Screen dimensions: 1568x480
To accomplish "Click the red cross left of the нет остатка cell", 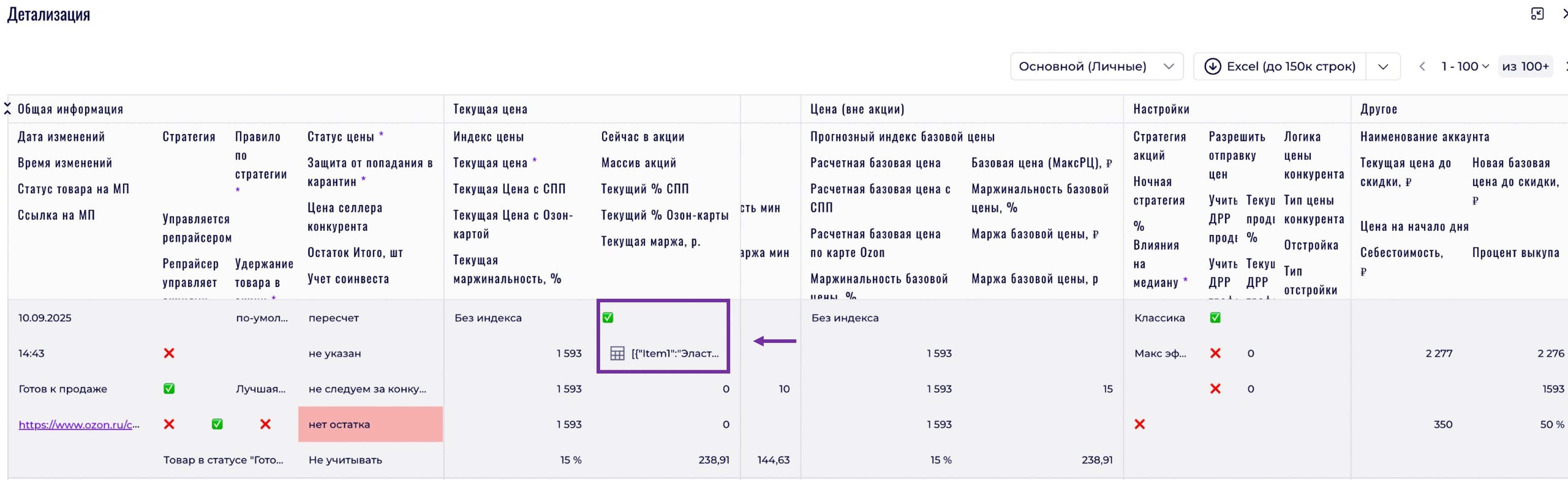I will 265,425.
